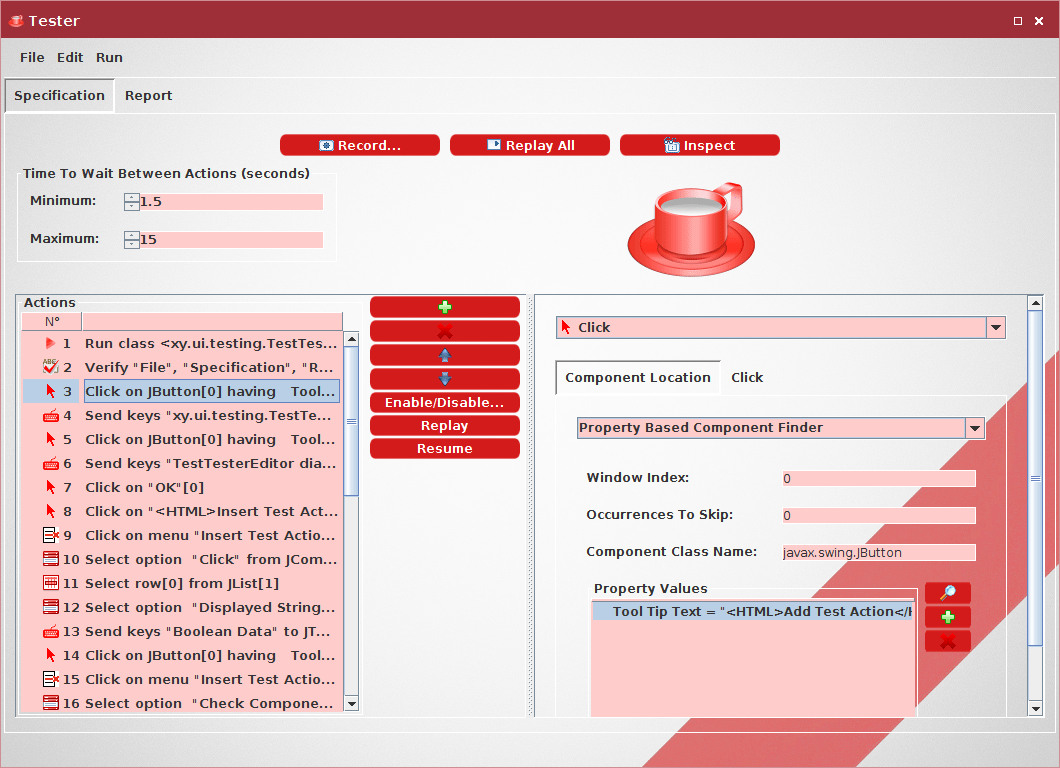
Task: Move the selected action down with the blue arrow
Action: pyautogui.click(x=444, y=378)
